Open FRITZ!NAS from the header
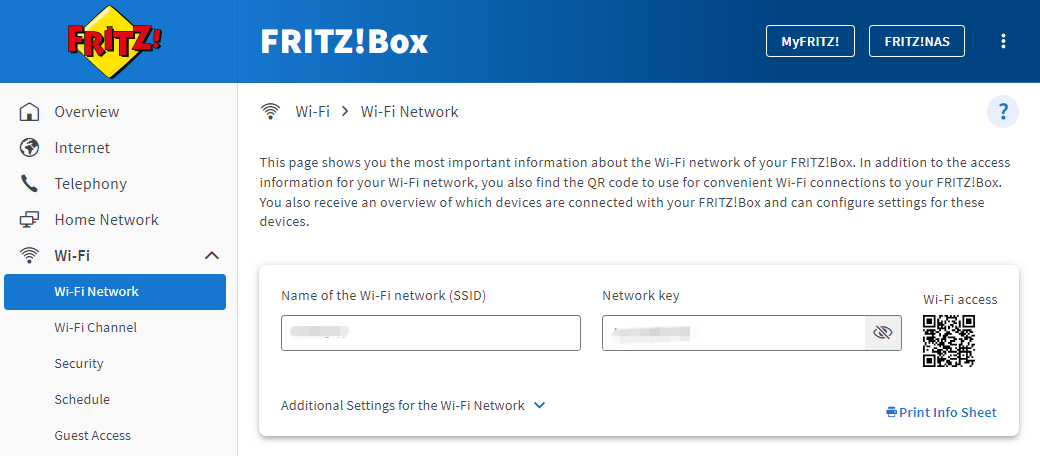This screenshot has height=456, width=1040. (x=917, y=41)
